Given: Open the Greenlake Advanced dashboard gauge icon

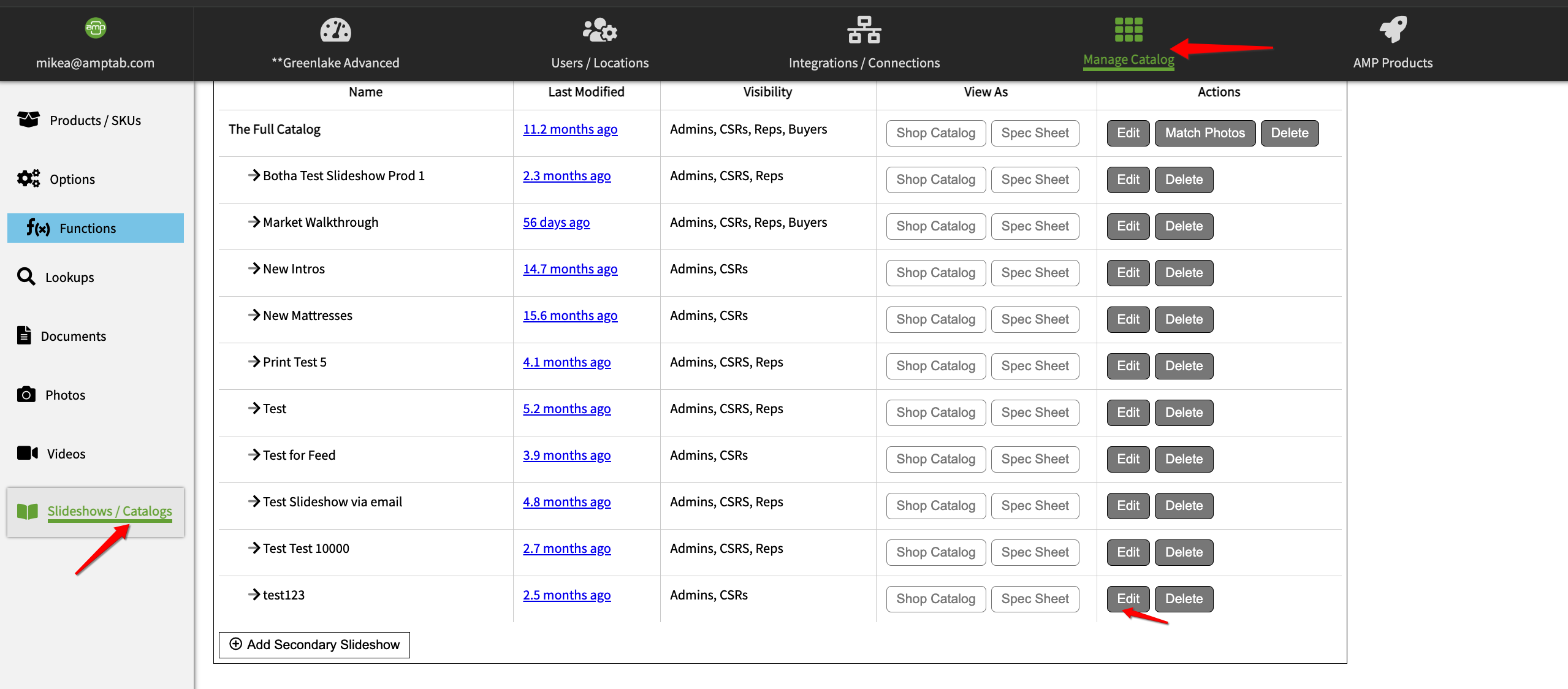Looking at the screenshot, I should pyautogui.click(x=335, y=30).
